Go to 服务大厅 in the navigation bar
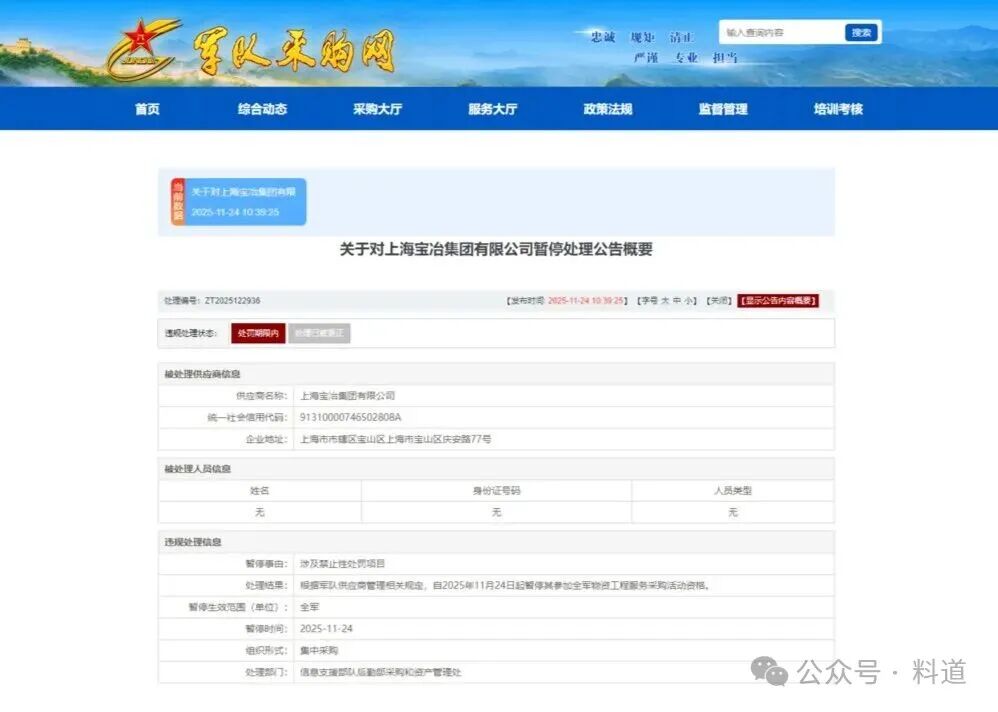This screenshot has height=712, width=998. coord(493,109)
